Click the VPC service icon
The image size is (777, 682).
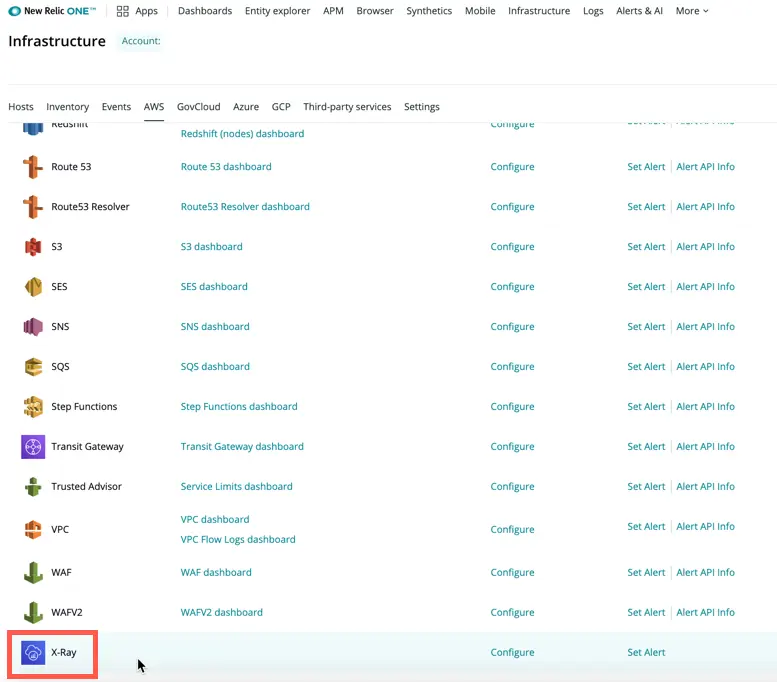[33, 529]
